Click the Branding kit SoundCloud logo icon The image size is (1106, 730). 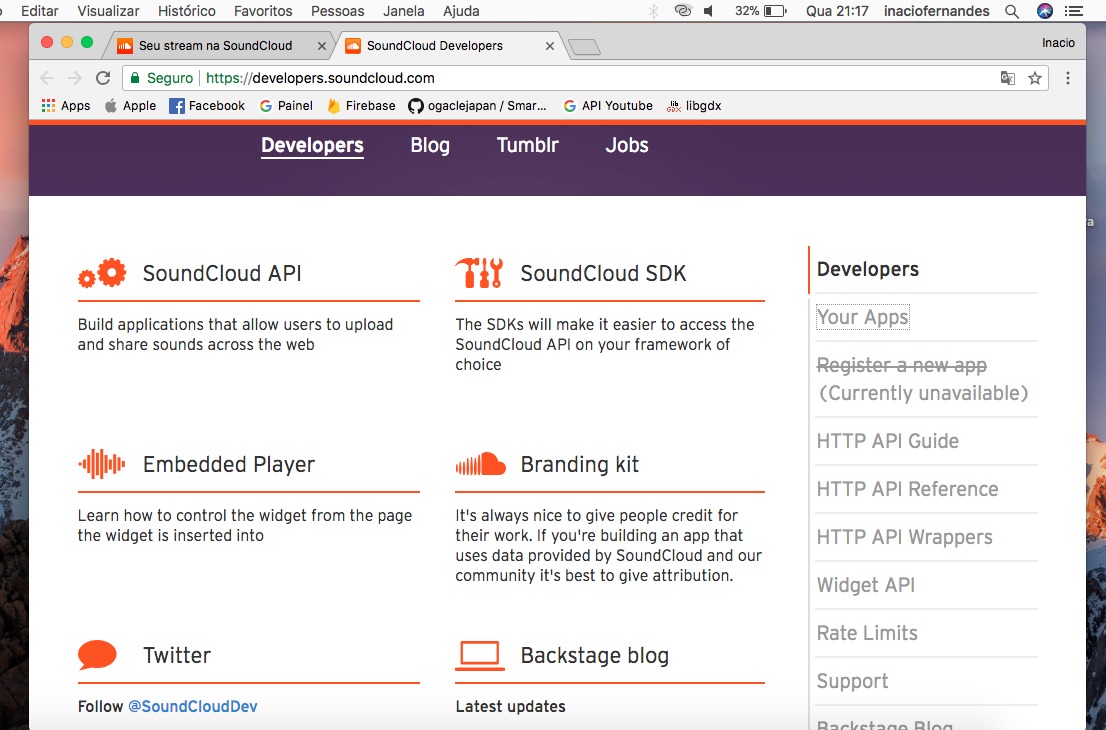(480, 464)
